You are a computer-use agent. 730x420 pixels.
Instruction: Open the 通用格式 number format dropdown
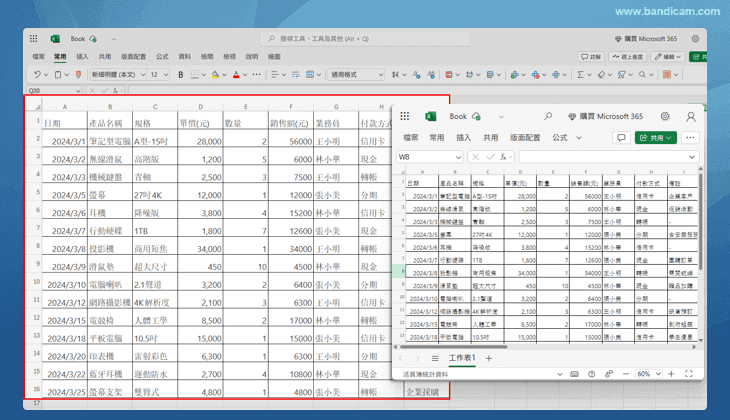(356, 75)
